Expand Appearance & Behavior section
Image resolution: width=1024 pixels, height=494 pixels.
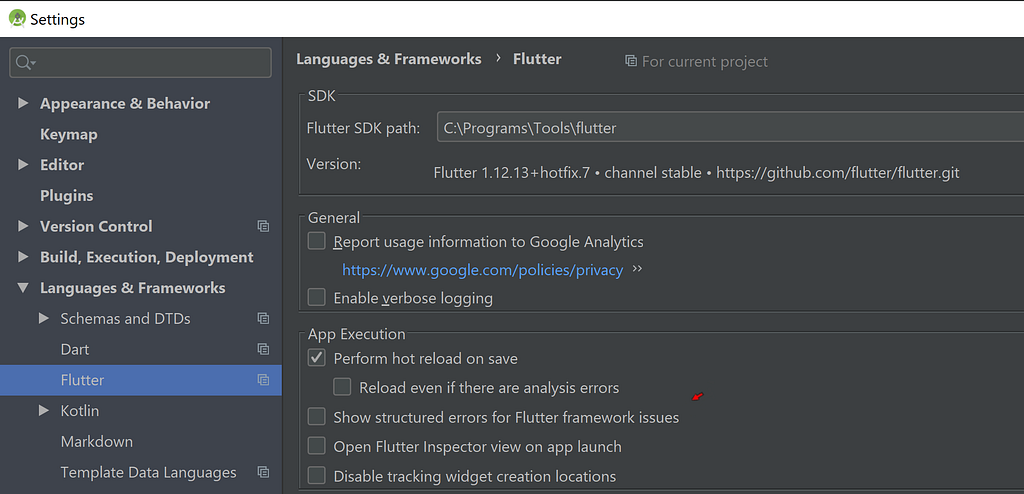point(23,103)
